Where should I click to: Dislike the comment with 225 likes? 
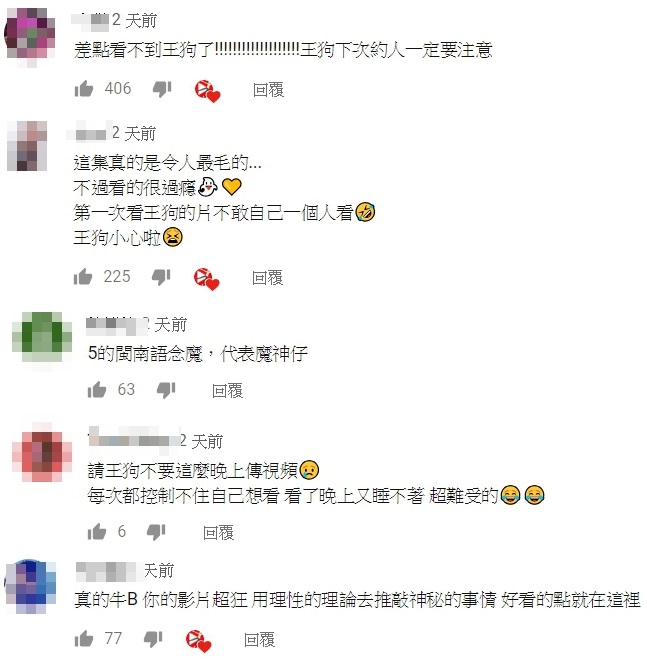coord(161,277)
